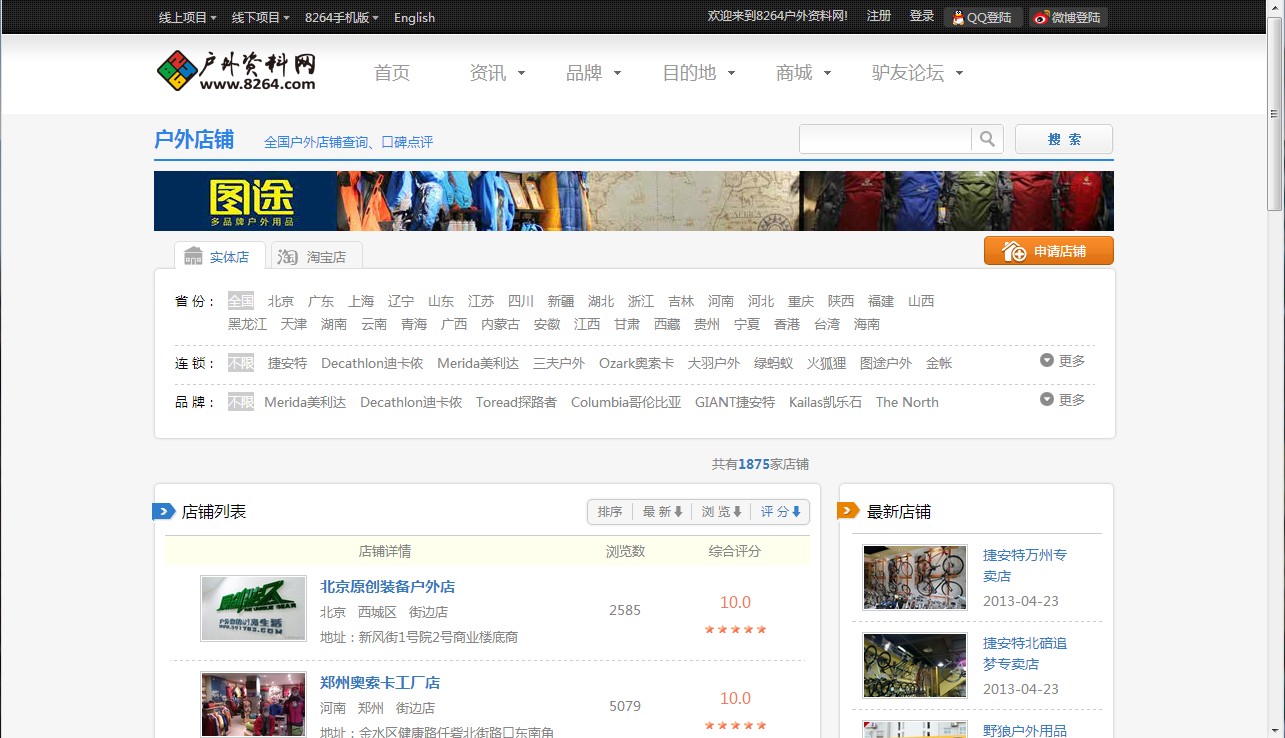The height and width of the screenshot is (738, 1285).
Task: Click the 8264户外资料网 logo
Action: 235,71
